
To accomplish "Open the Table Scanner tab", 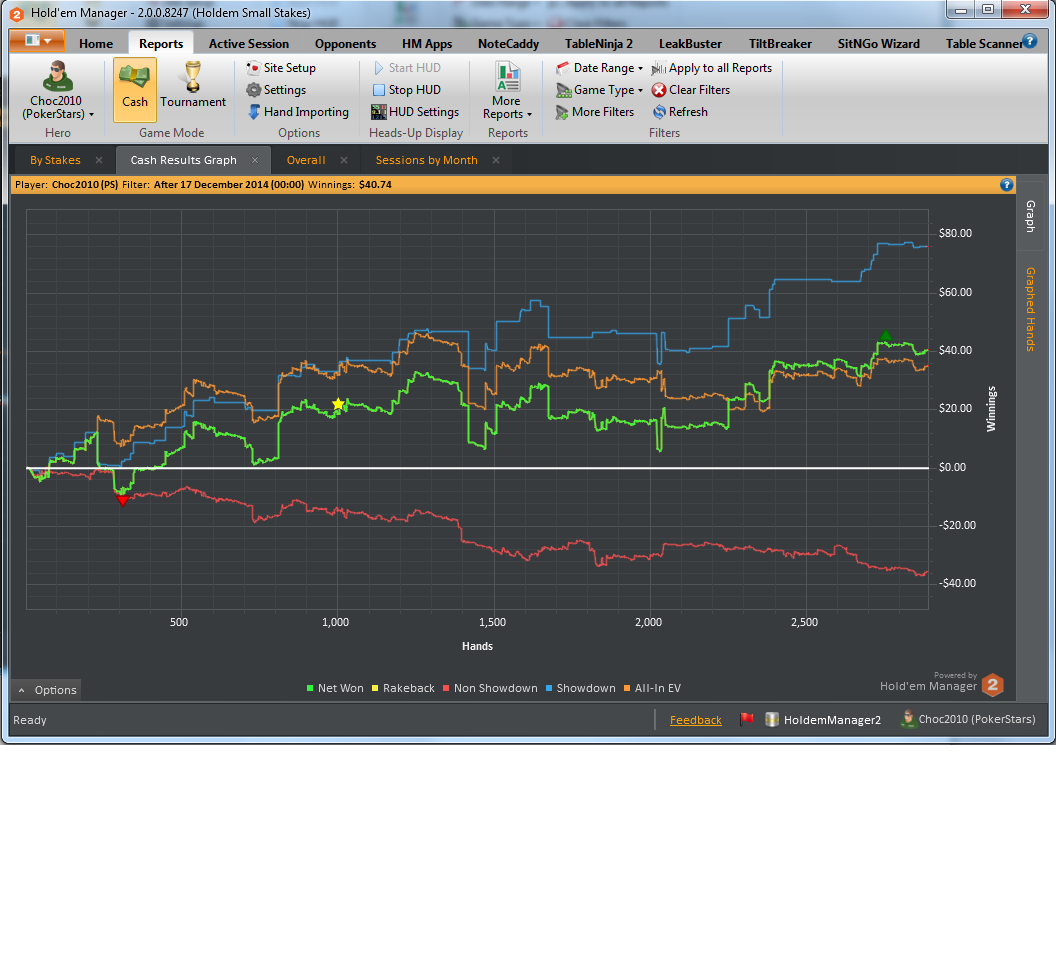I will tap(983, 44).
